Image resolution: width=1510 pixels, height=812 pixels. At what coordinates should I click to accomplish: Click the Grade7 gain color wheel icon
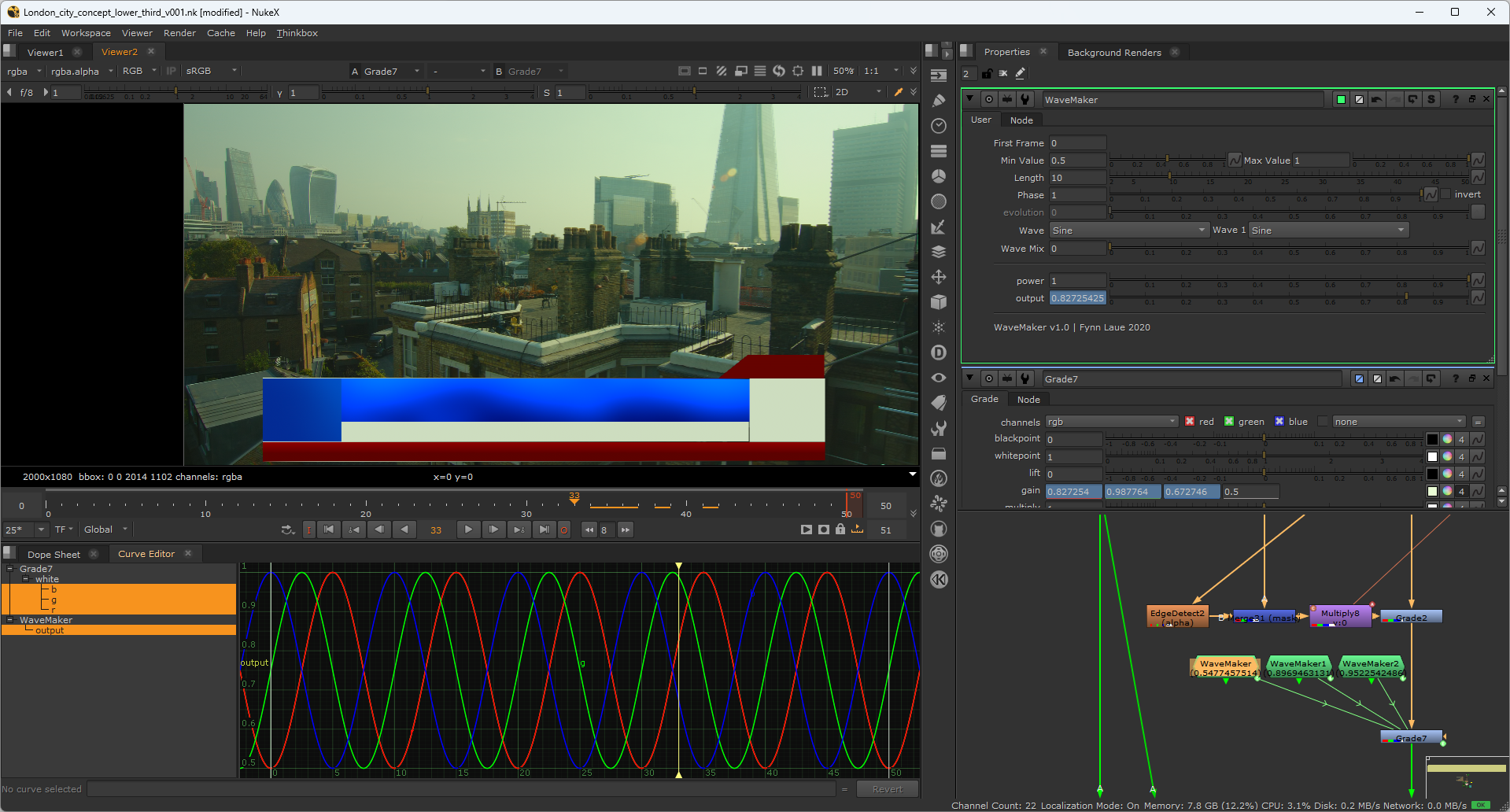[1447, 491]
